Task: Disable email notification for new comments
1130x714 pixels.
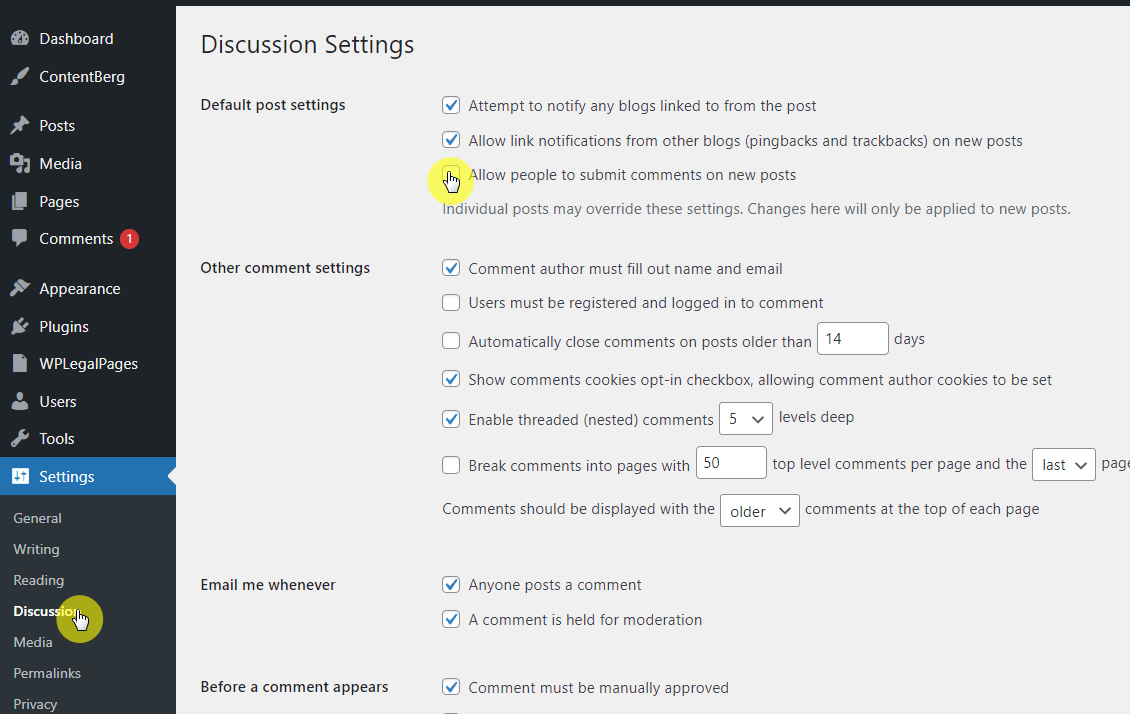Action: coord(451,584)
